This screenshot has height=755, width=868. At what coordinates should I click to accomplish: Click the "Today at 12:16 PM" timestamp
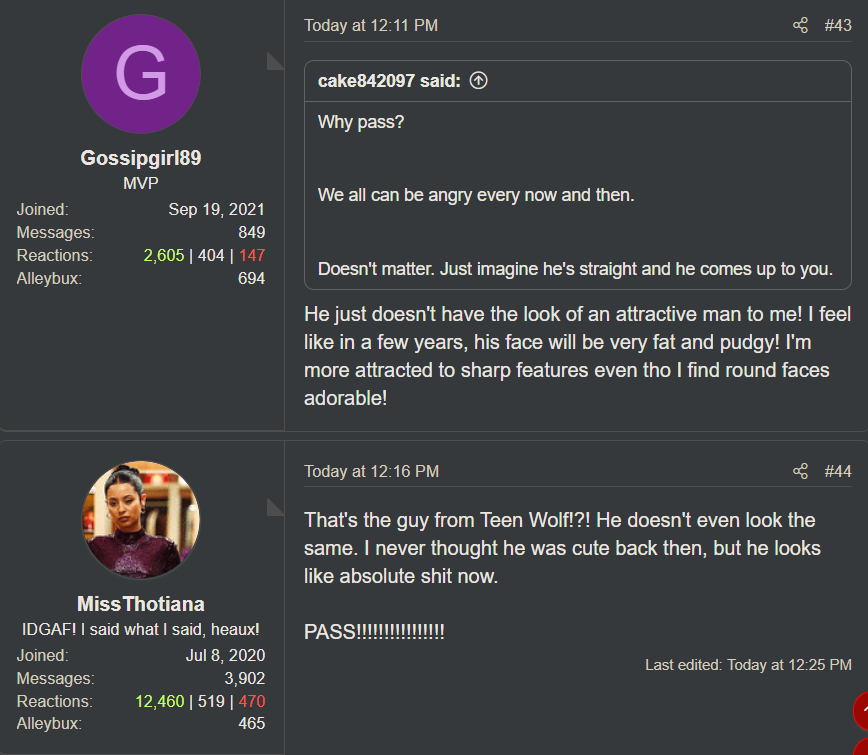coord(371,472)
